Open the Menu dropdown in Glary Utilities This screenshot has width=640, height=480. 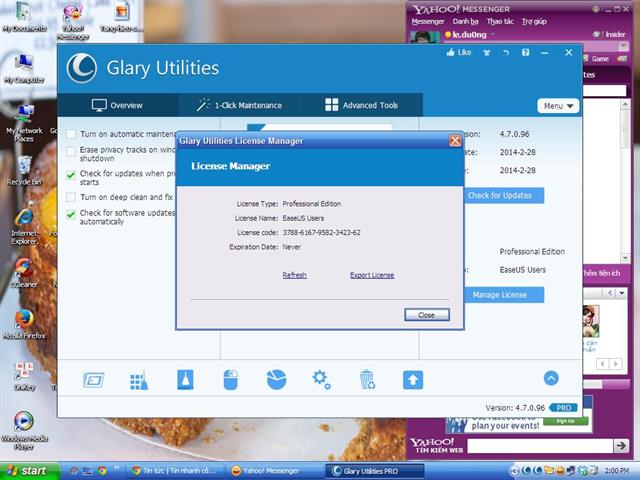558,106
